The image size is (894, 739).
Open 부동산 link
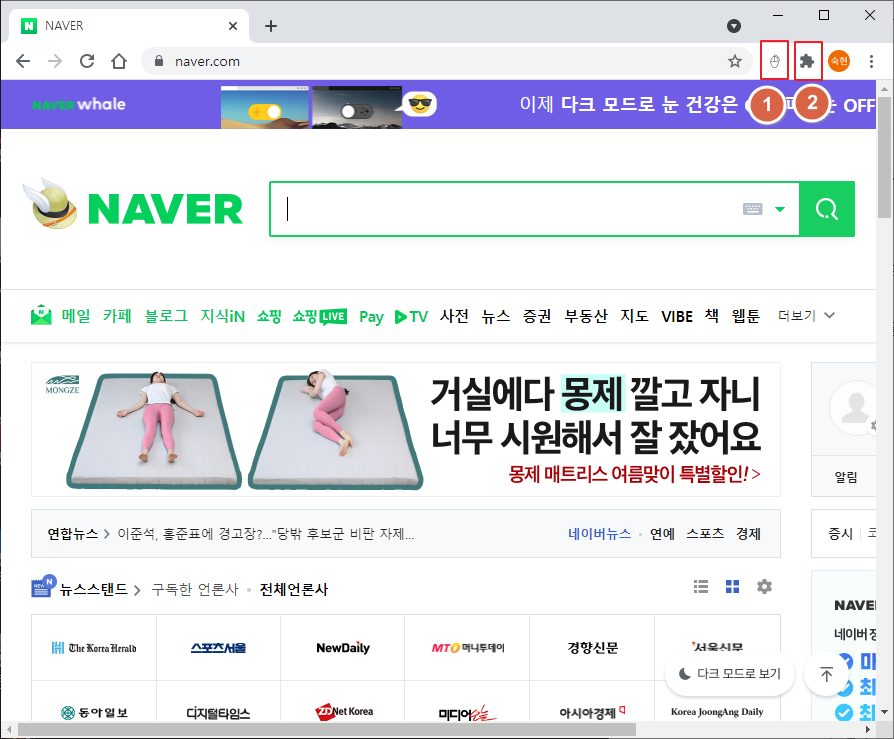coord(586,316)
